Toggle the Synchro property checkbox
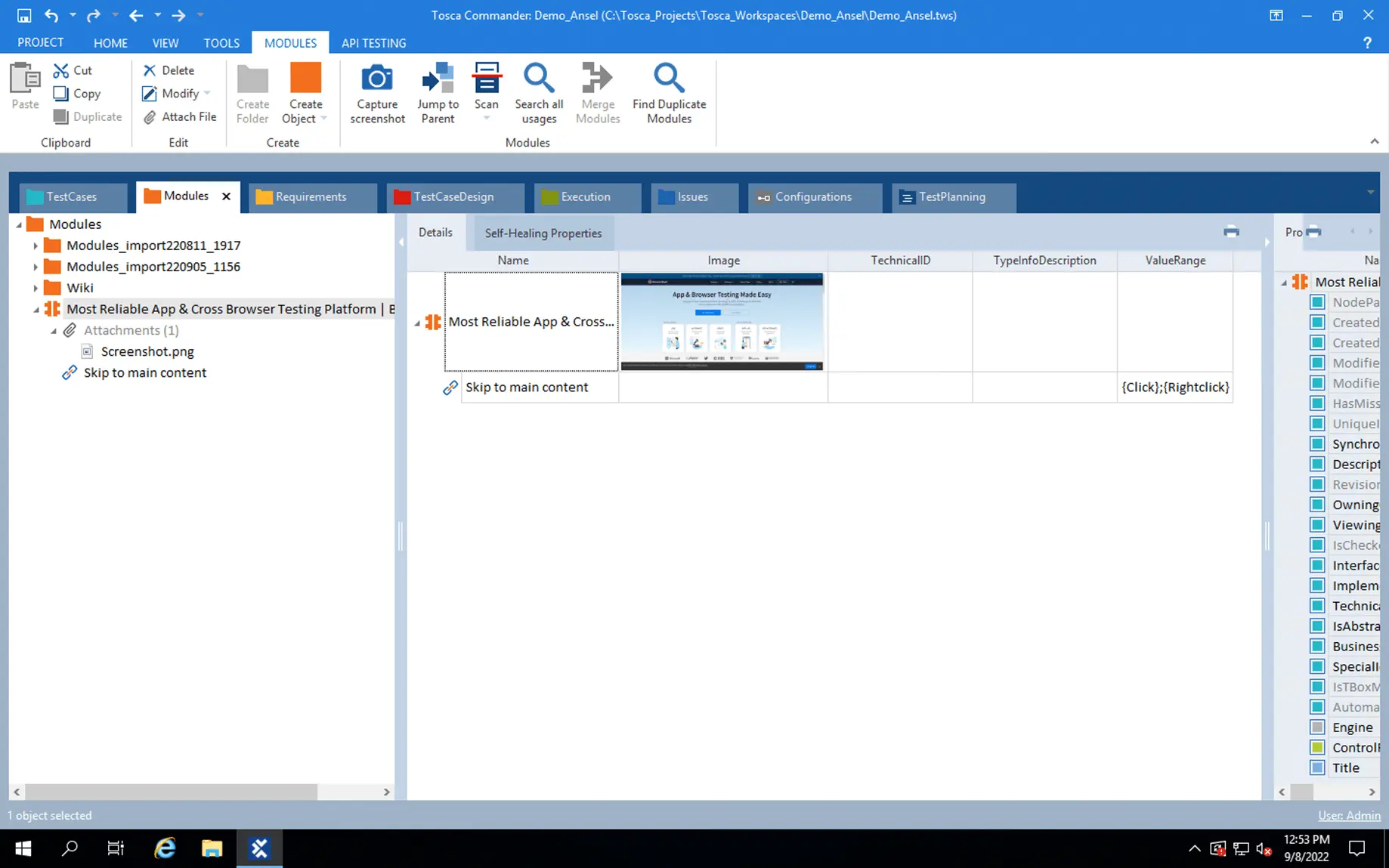The width and height of the screenshot is (1389, 868). [x=1317, y=444]
